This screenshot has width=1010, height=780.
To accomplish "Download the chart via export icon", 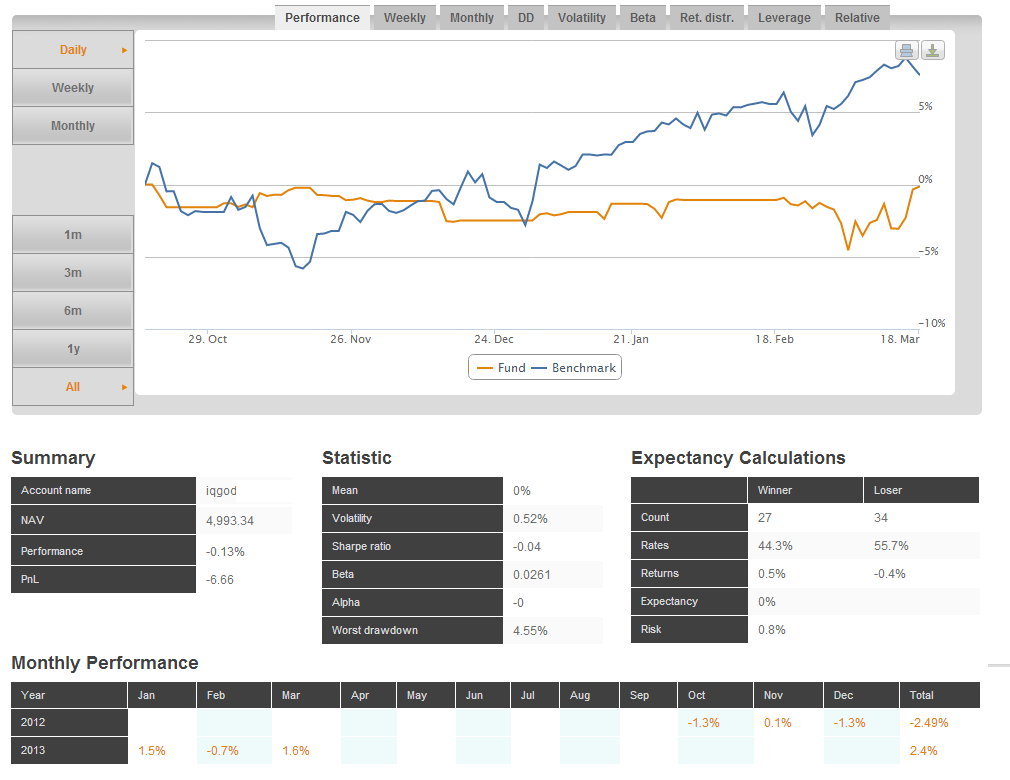I will pyautogui.click(x=933, y=50).
